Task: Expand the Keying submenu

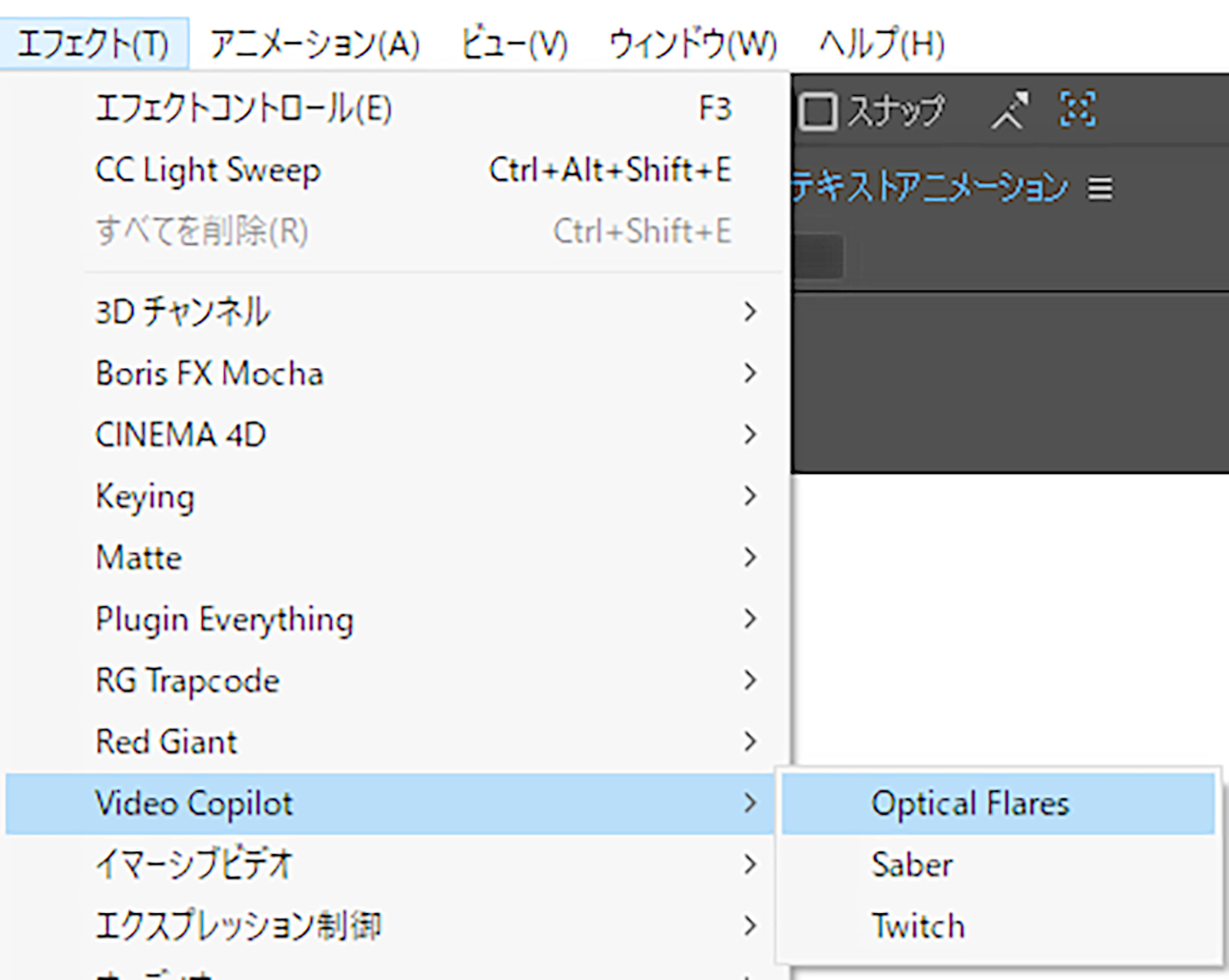Action: pyautogui.click(x=396, y=496)
